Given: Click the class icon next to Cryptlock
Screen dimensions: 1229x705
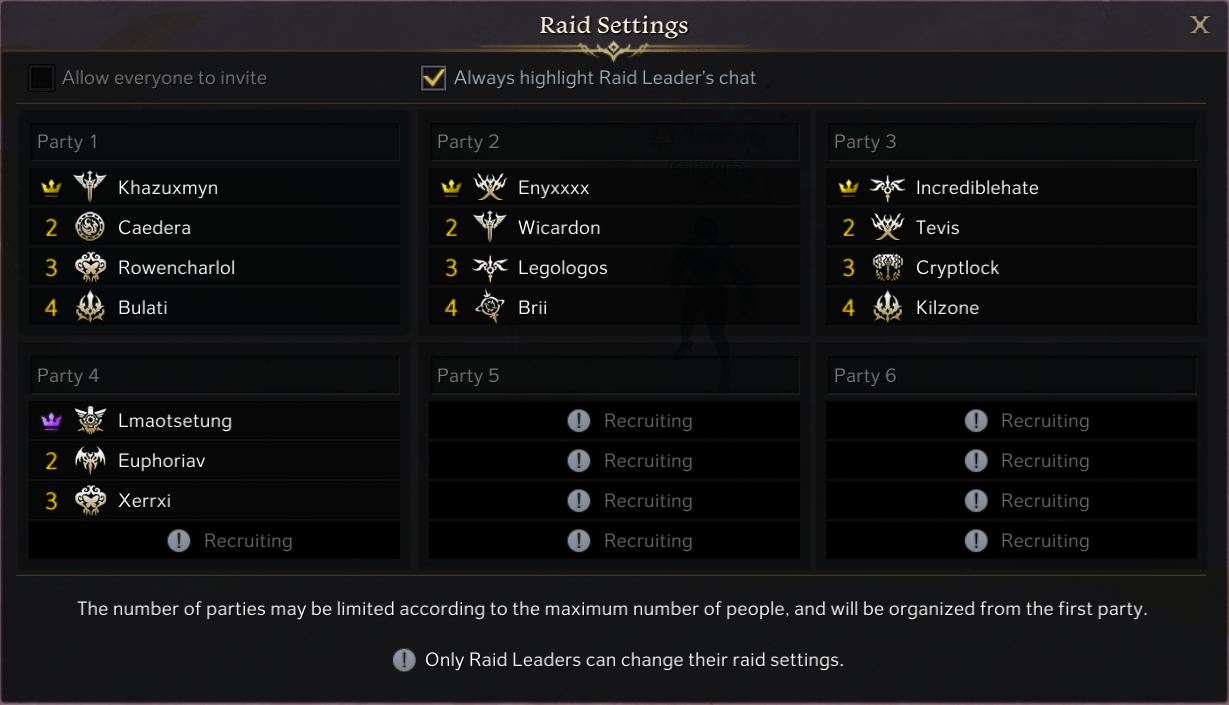Looking at the screenshot, I should (x=888, y=268).
